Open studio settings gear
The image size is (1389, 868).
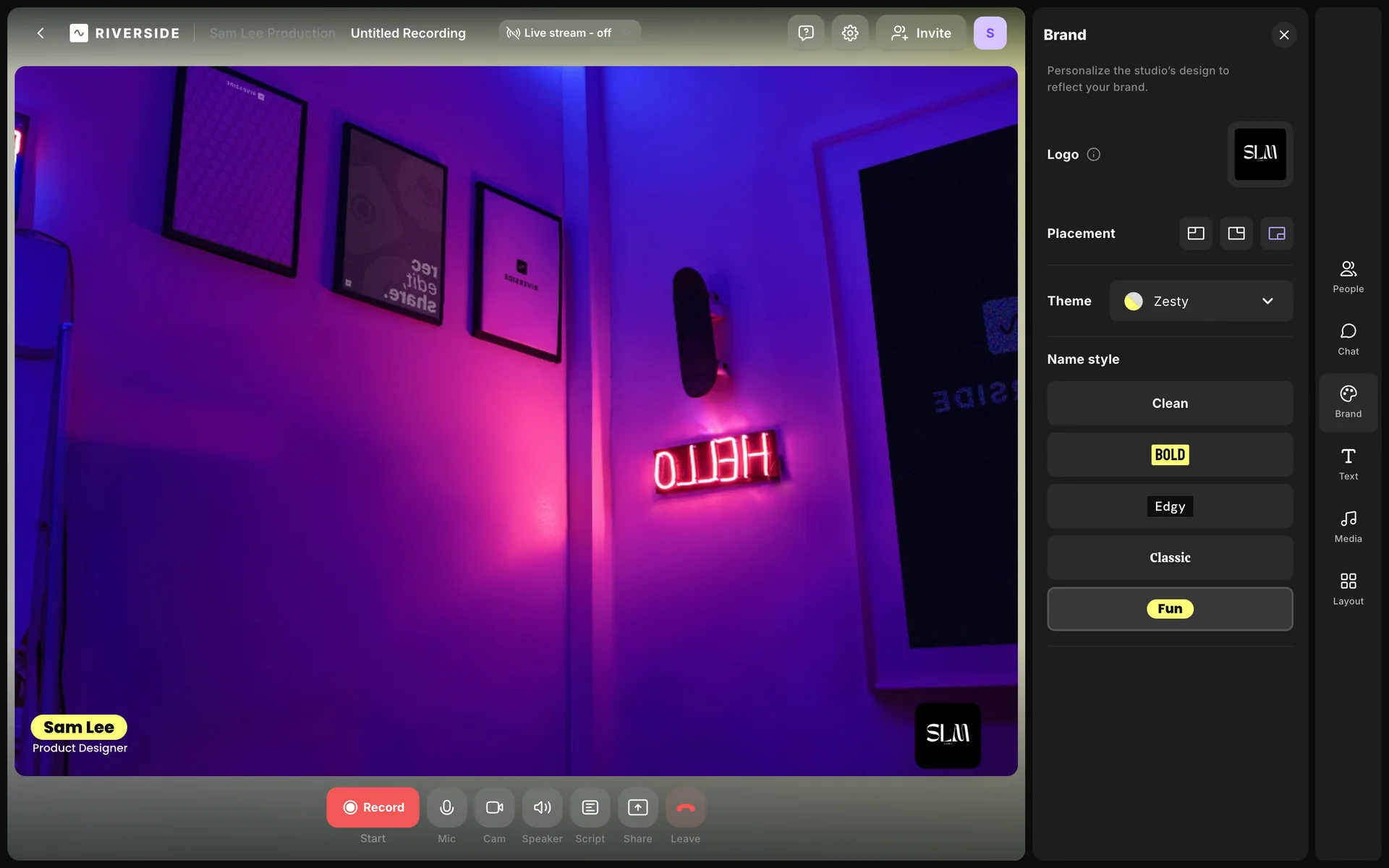[849, 33]
